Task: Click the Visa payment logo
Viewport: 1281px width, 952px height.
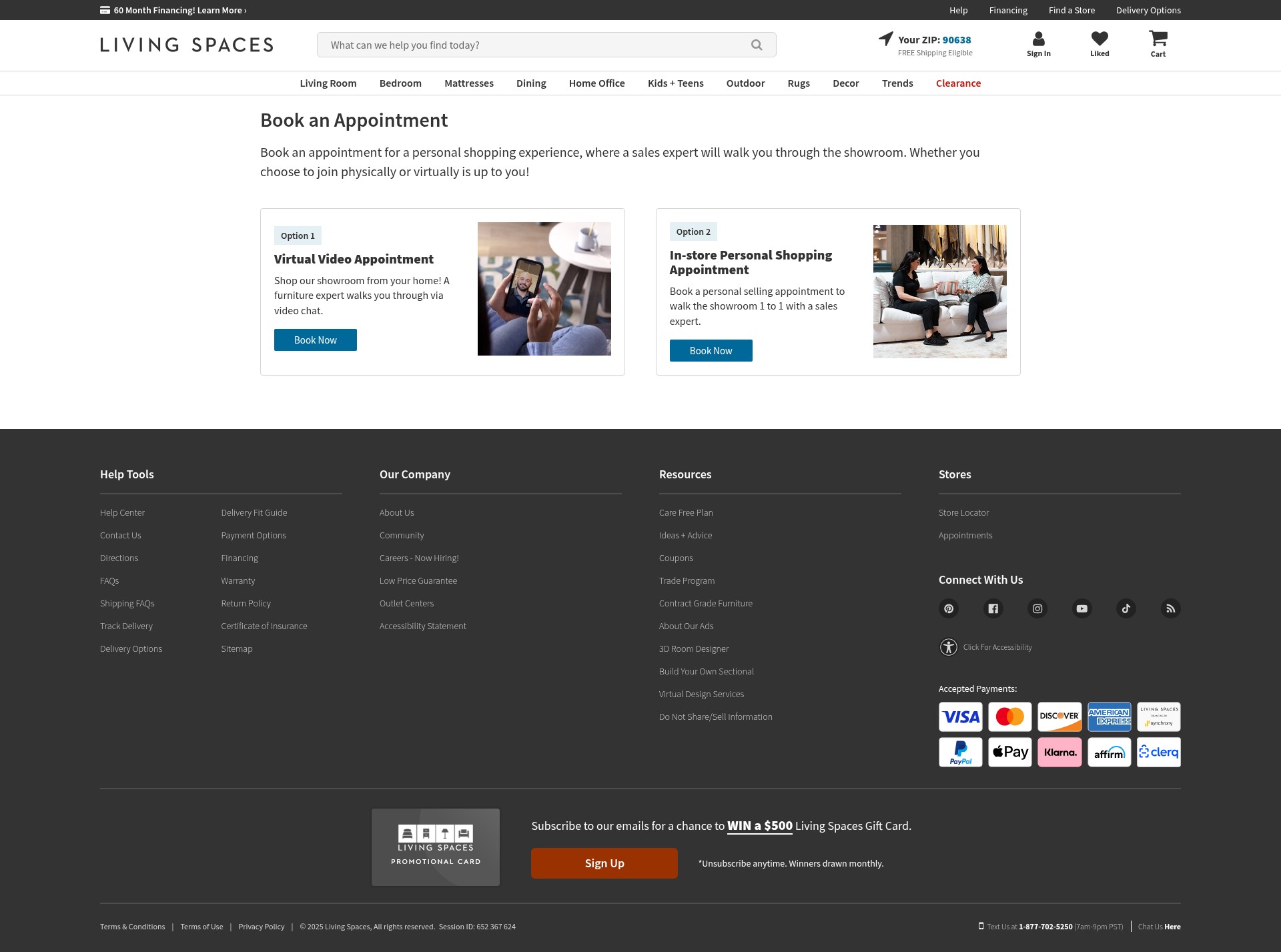Action: 961,717
